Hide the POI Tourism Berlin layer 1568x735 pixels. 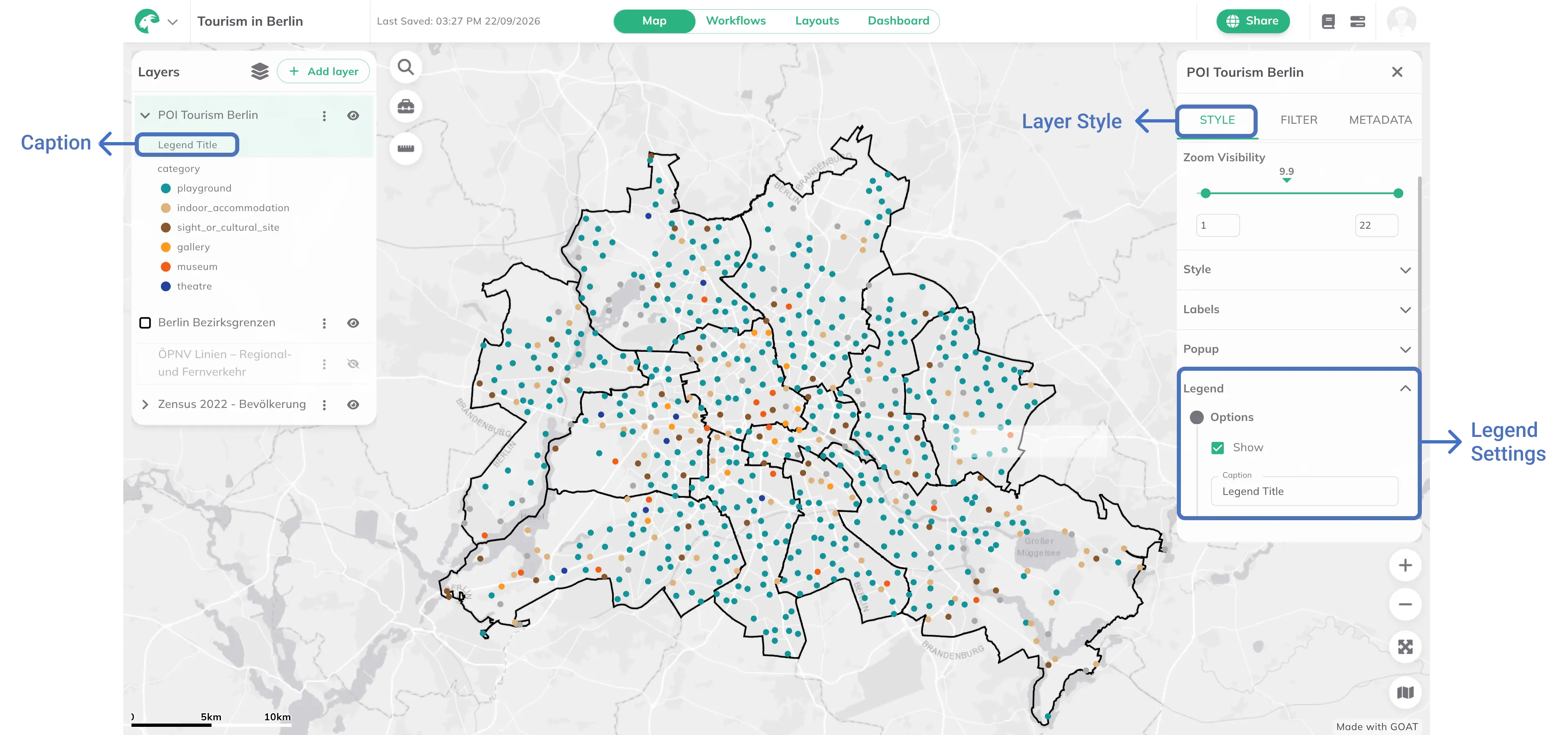pyautogui.click(x=353, y=116)
